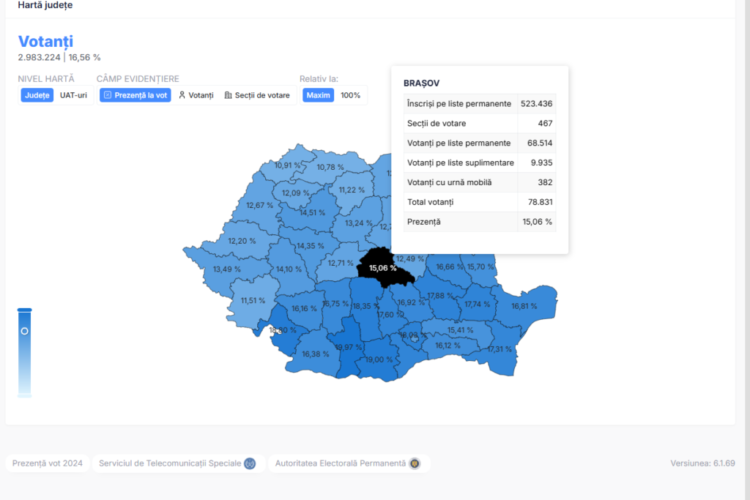This screenshot has width=750, height=500.
Task: Select the county showing 13,49 %
Action: tap(227, 269)
